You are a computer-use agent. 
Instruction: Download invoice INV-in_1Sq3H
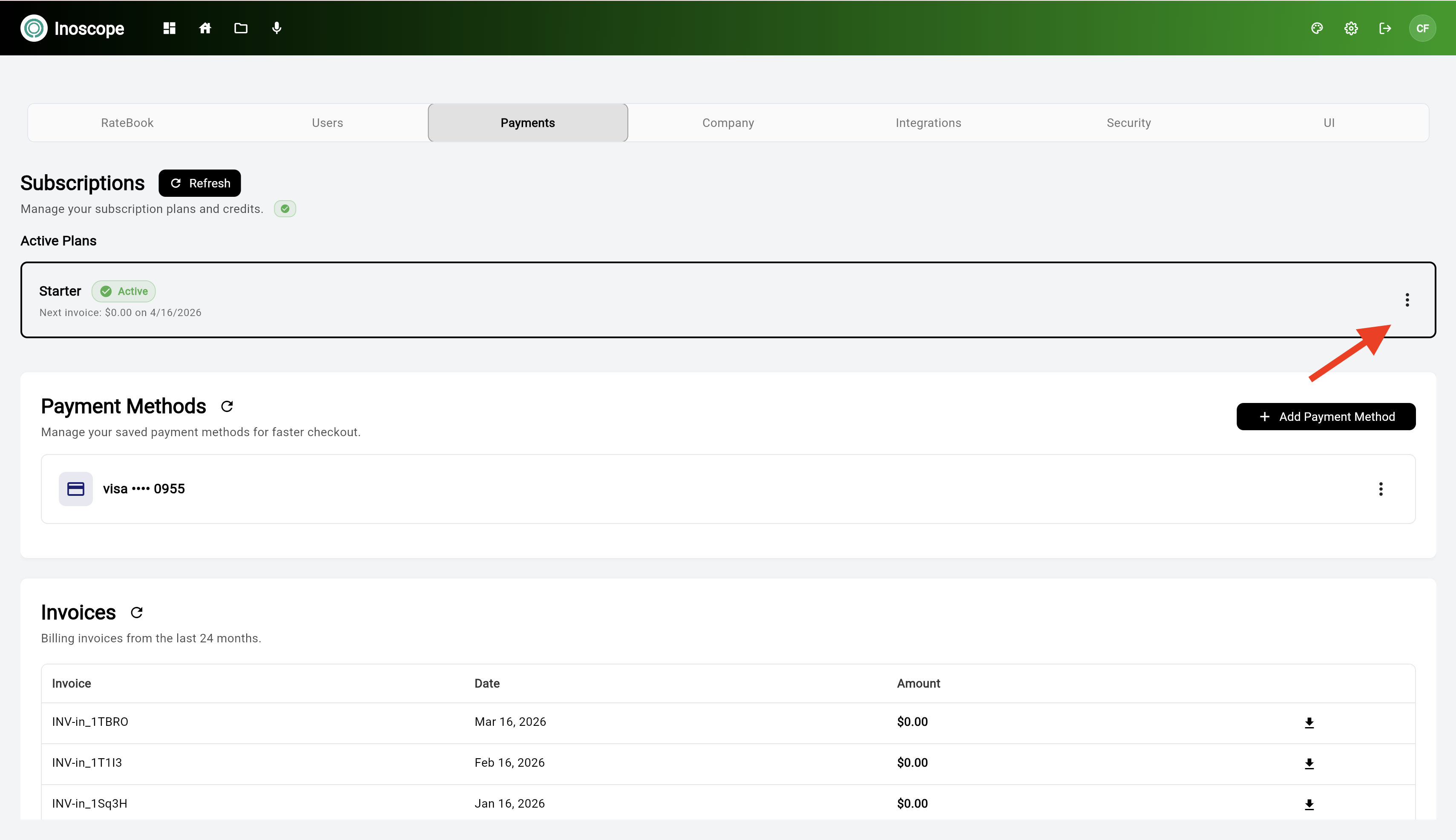click(1309, 804)
